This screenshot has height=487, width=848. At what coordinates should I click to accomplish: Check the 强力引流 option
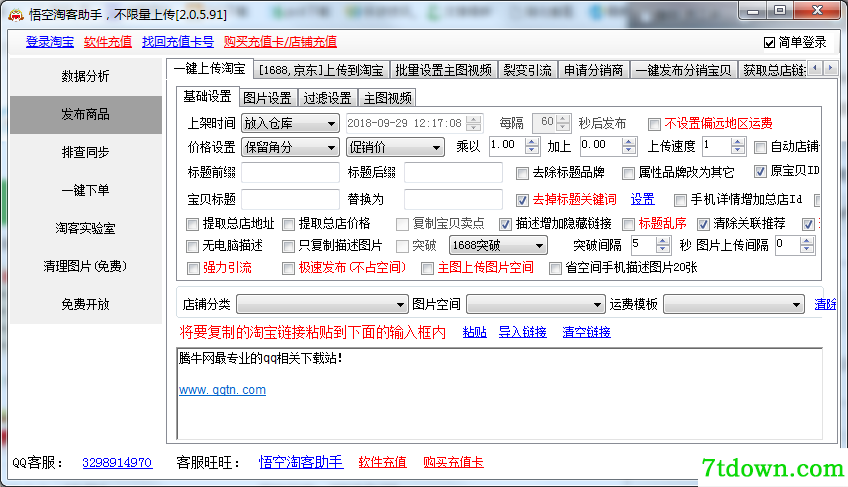pos(193,268)
